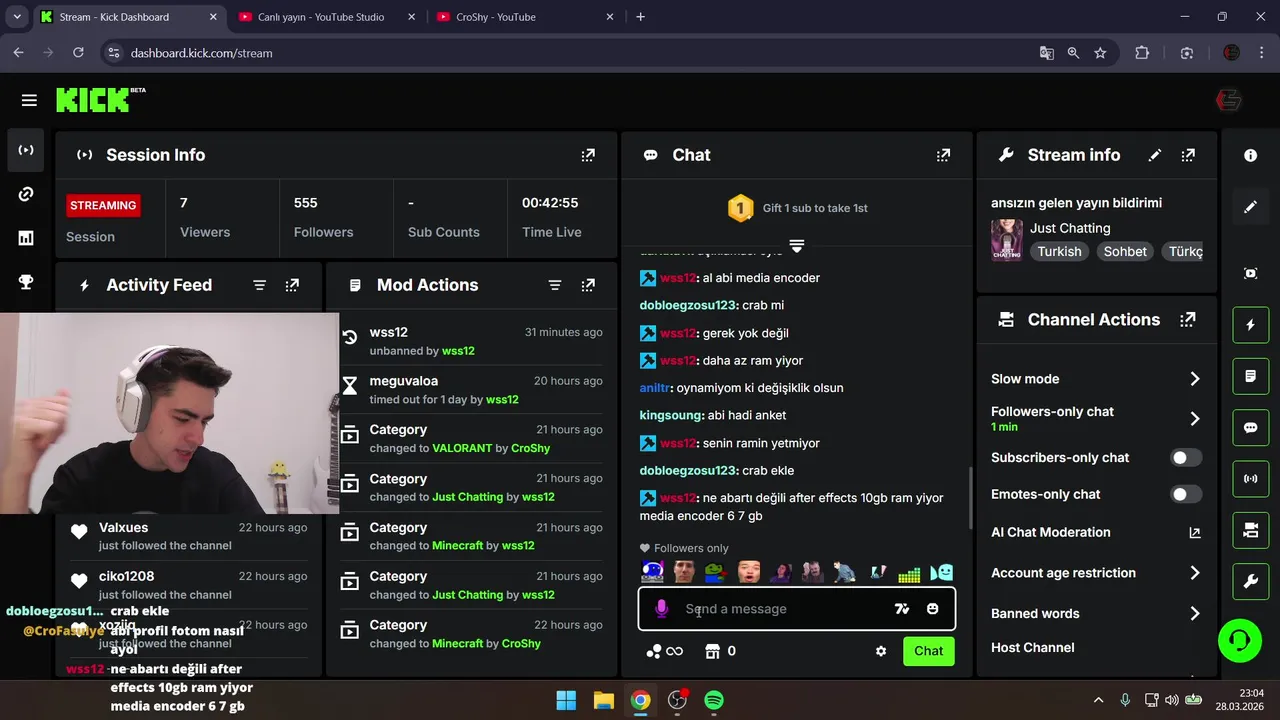Click the Turkish tag in Stream info

coord(1059,252)
